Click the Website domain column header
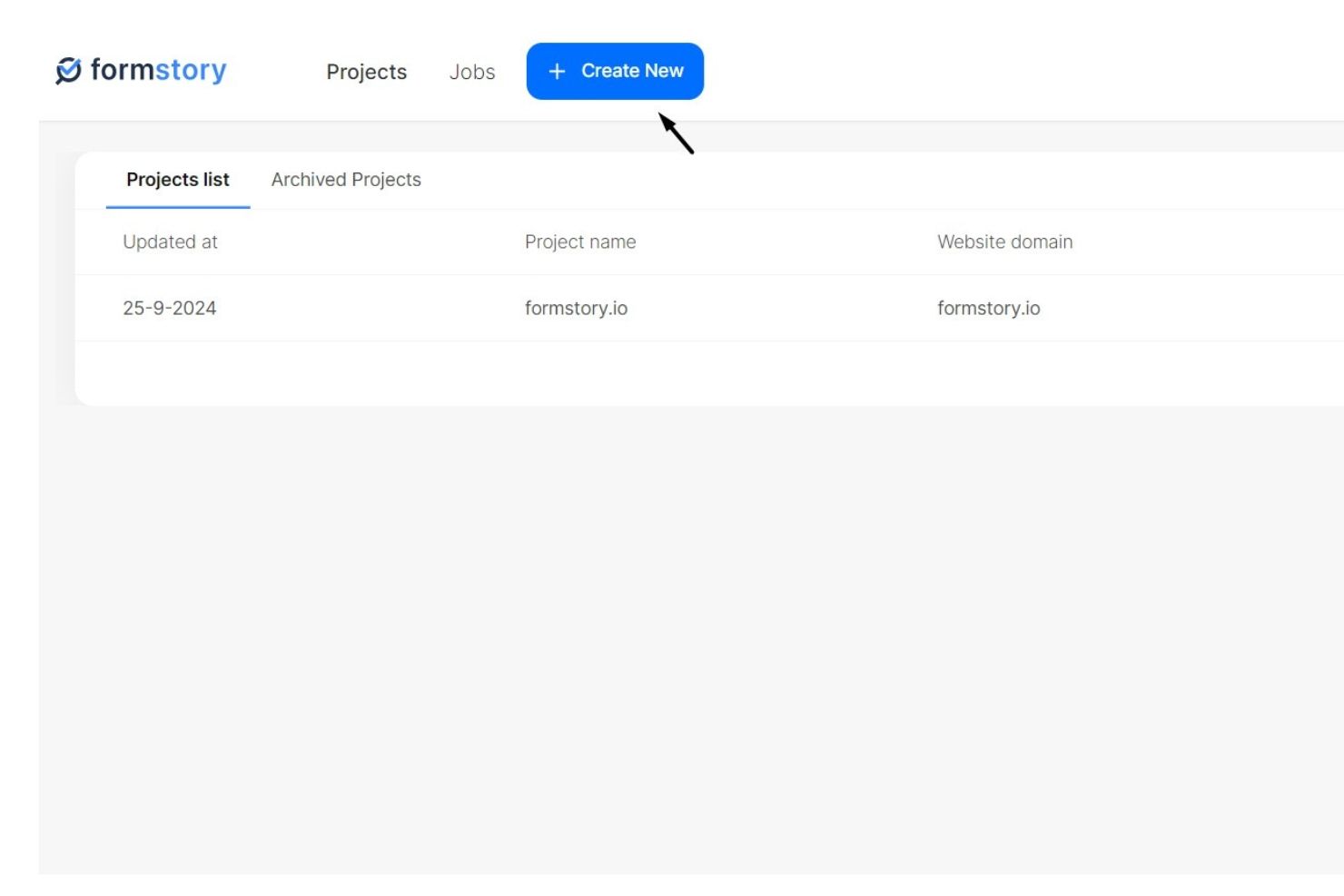 tap(1004, 241)
